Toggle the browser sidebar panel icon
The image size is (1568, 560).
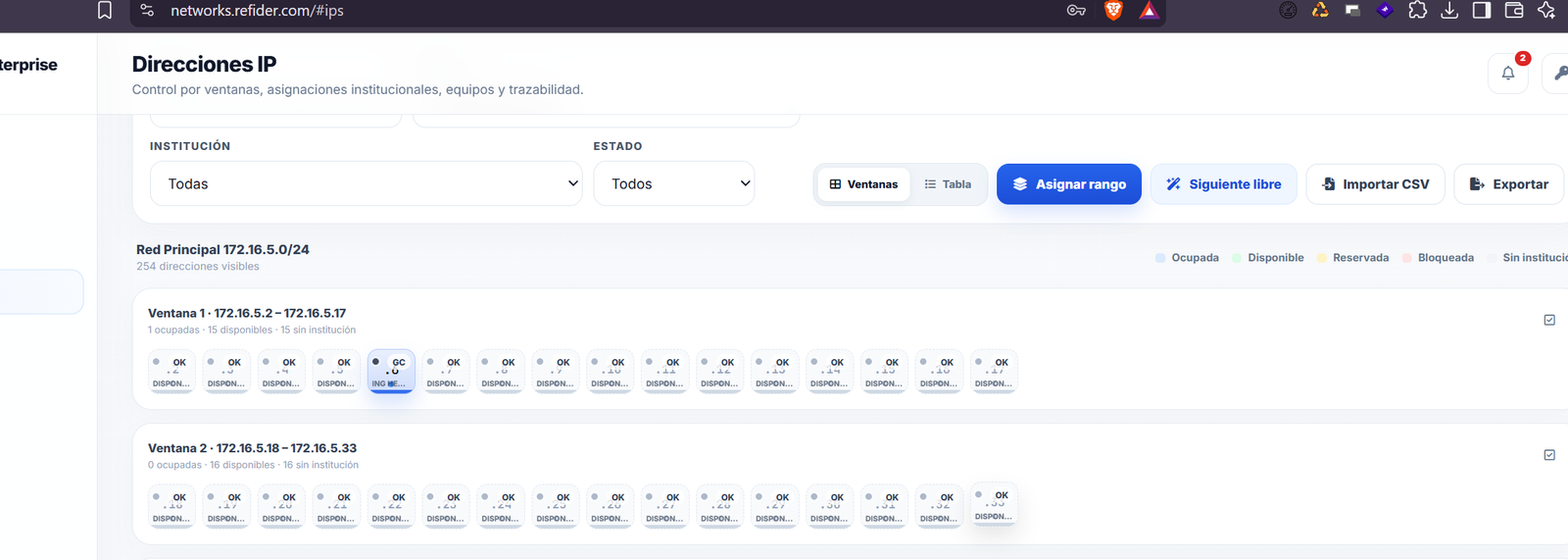click(1482, 11)
